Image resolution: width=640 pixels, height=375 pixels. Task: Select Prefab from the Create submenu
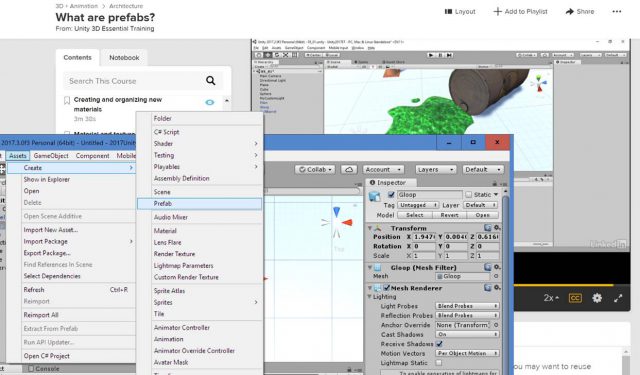200,204
